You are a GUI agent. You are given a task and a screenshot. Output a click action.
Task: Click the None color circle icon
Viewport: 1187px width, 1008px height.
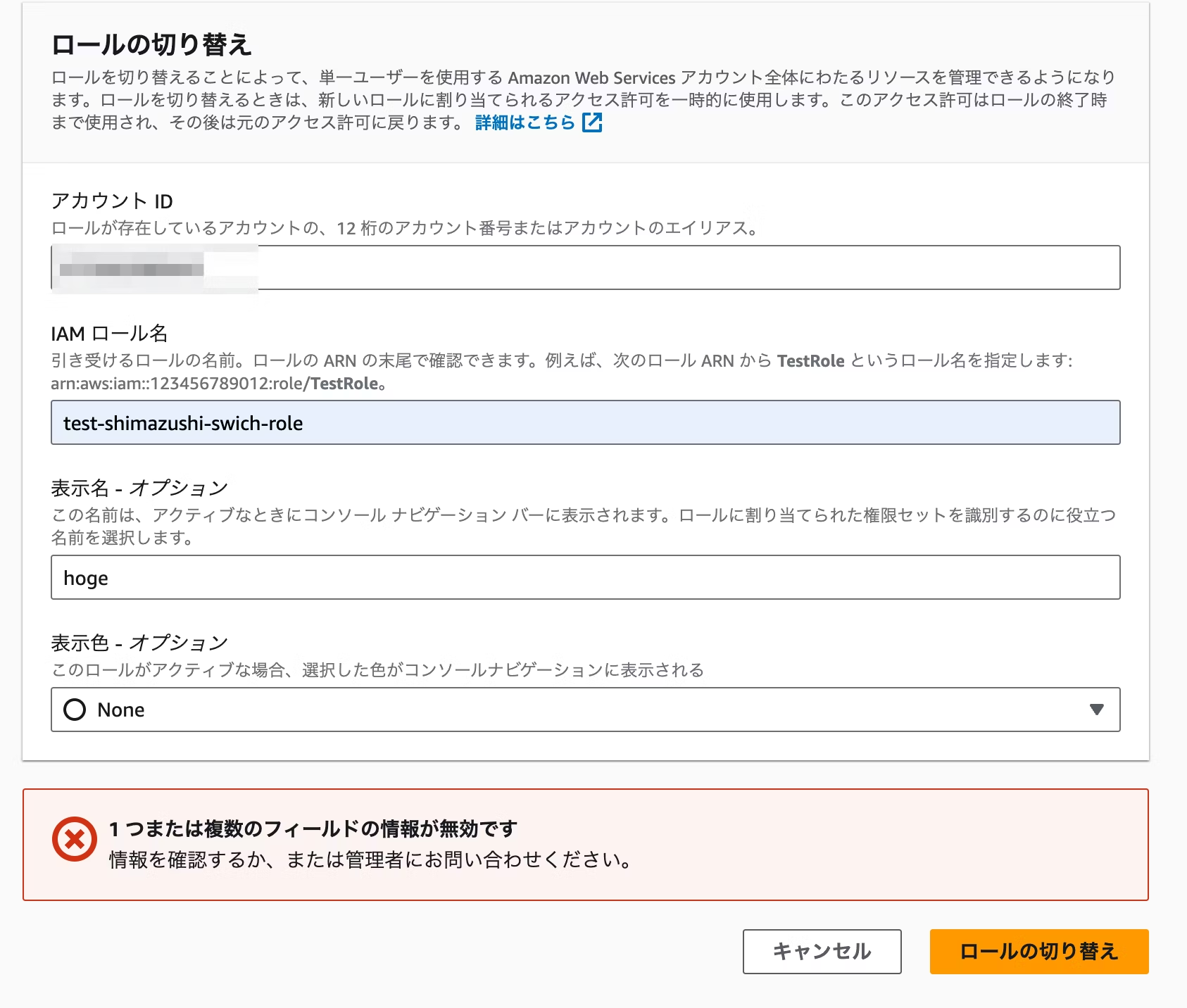tap(75, 710)
